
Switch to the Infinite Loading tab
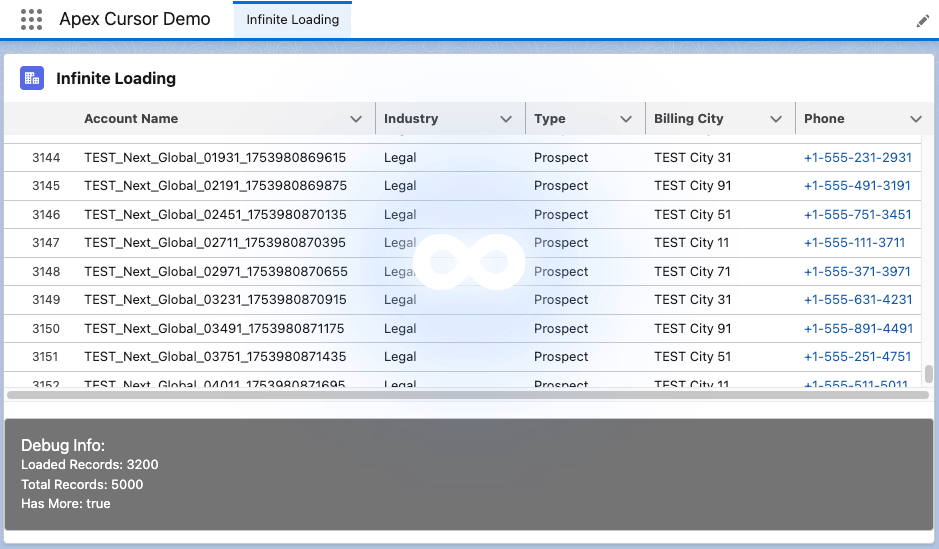292,19
